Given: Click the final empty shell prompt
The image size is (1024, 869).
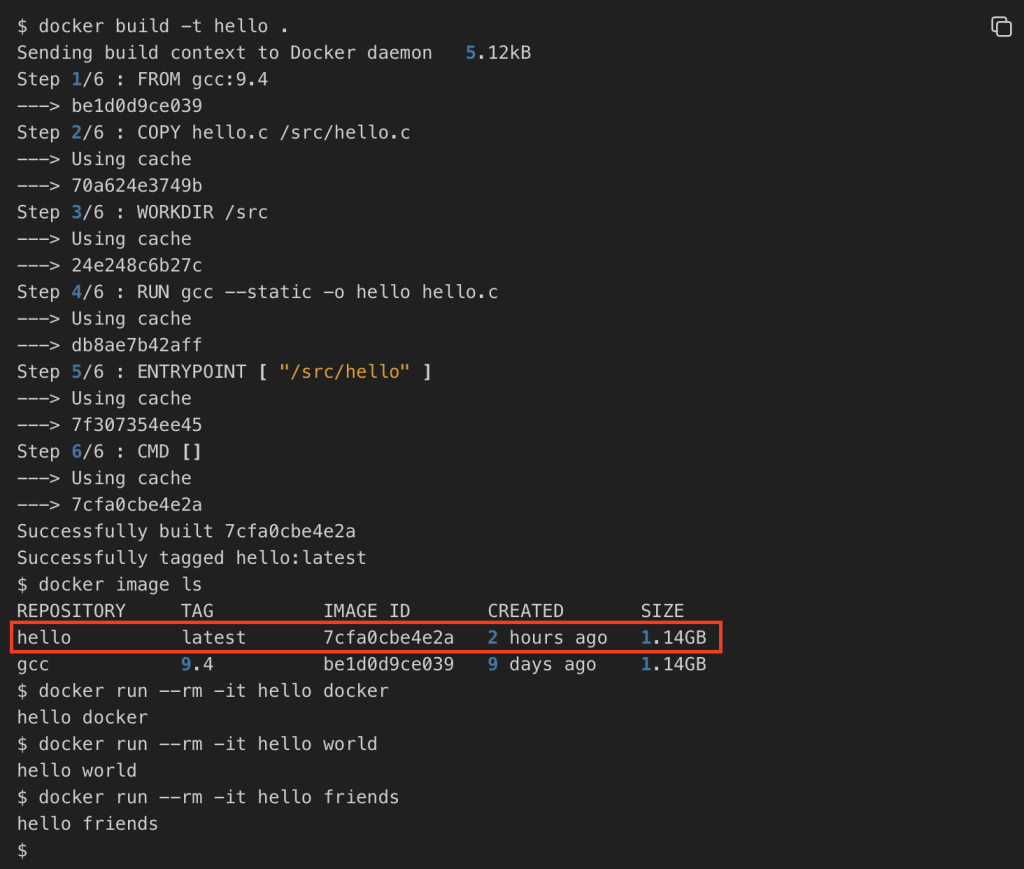Looking at the screenshot, I should [x=22, y=851].
